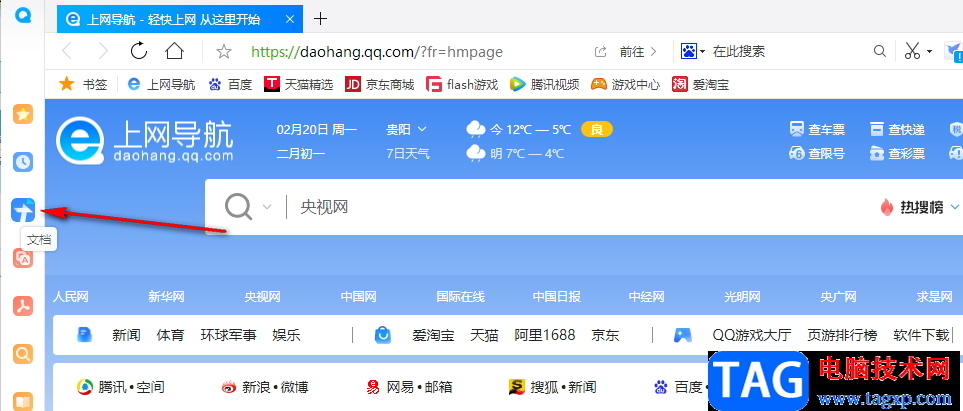Open the 人民网 link

point(71,297)
